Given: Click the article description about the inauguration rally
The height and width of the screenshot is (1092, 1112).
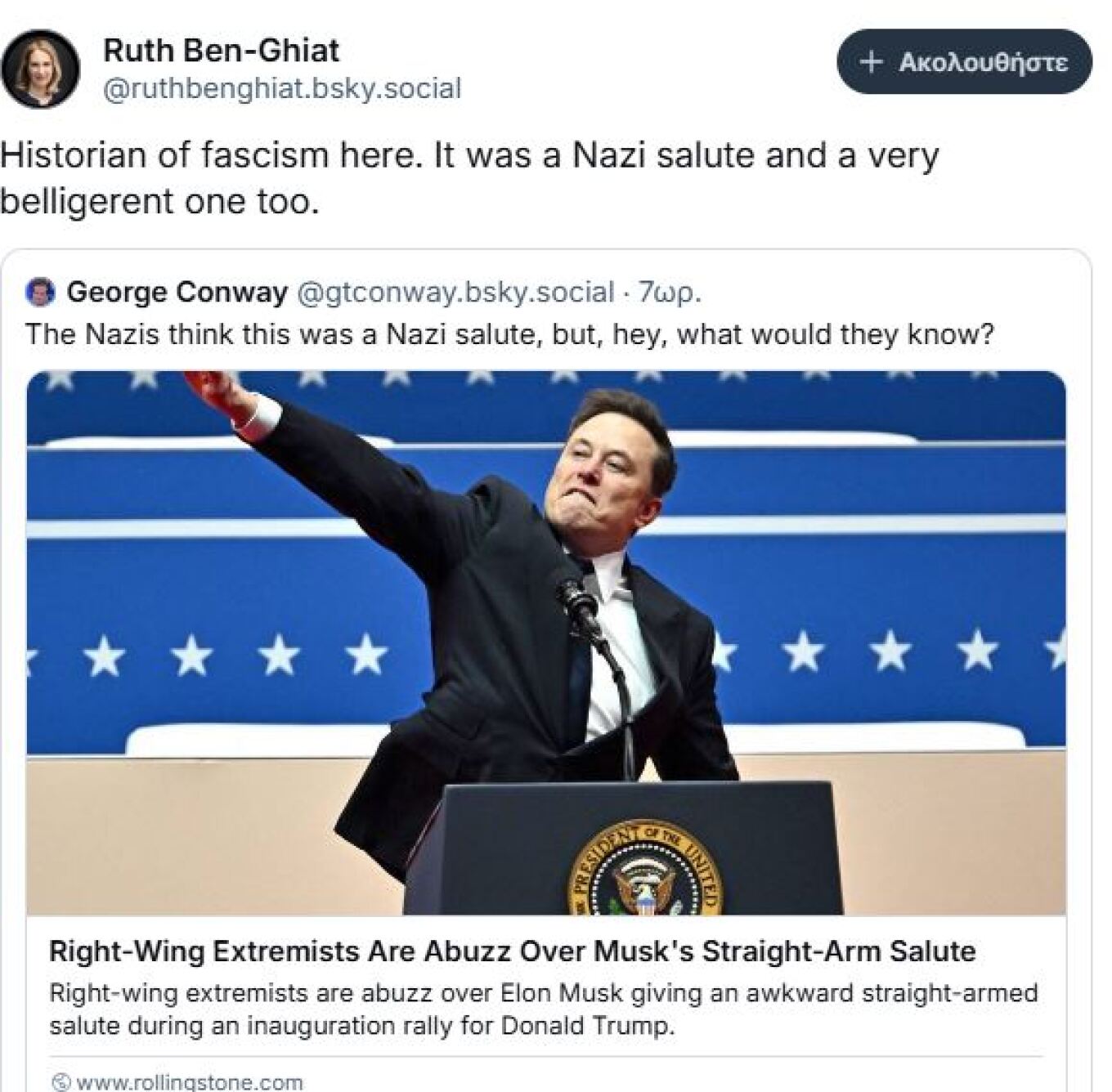Looking at the screenshot, I should click(x=543, y=1009).
